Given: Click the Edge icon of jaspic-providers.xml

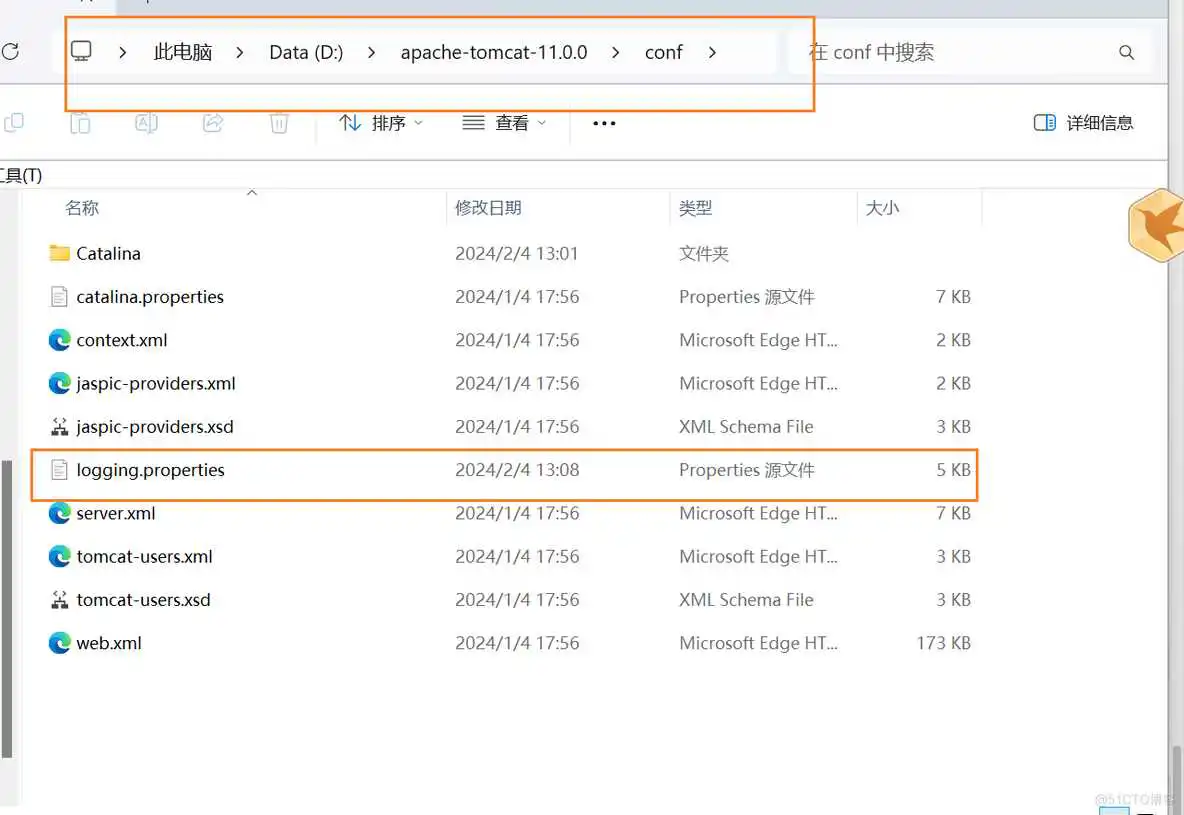Looking at the screenshot, I should [x=60, y=383].
